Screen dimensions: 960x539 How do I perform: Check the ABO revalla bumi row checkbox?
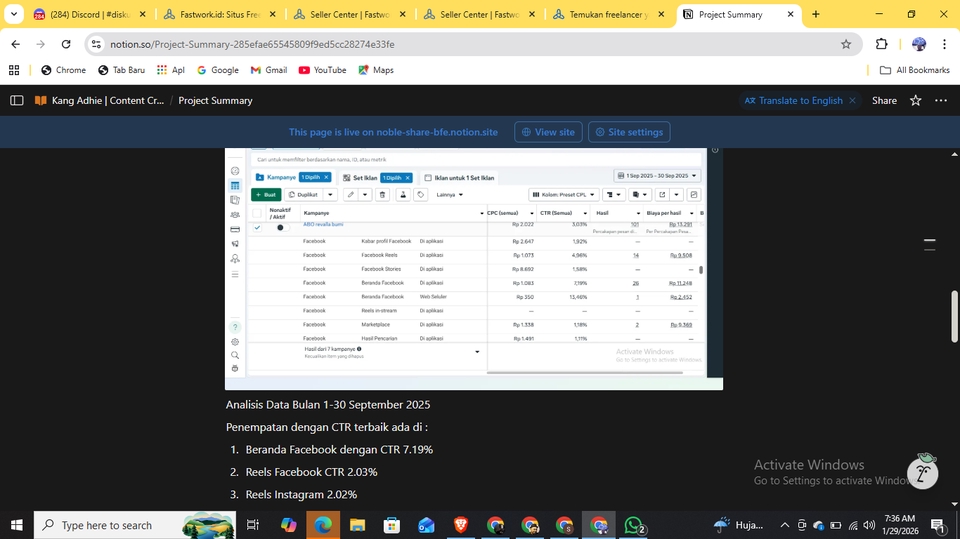(x=257, y=227)
